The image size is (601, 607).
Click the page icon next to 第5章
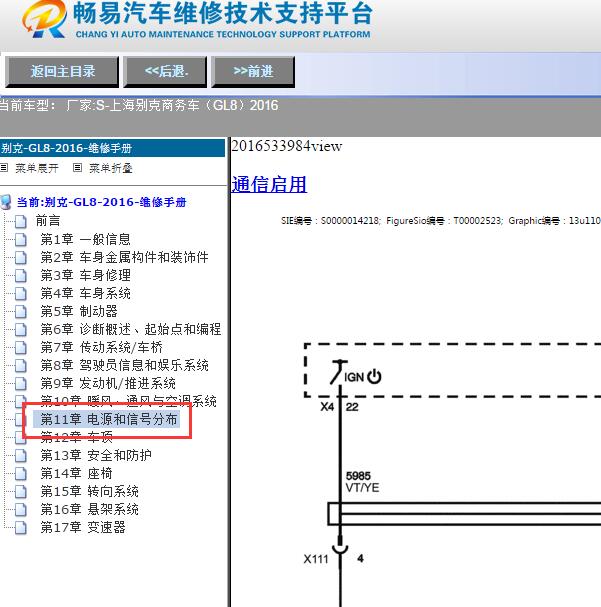[21, 312]
